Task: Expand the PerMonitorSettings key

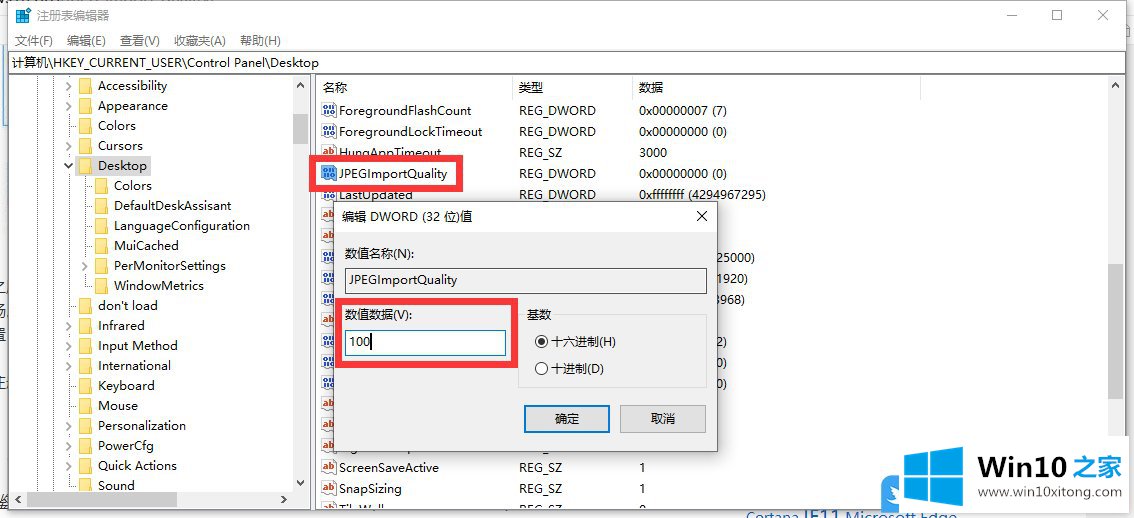Action: [x=85, y=266]
